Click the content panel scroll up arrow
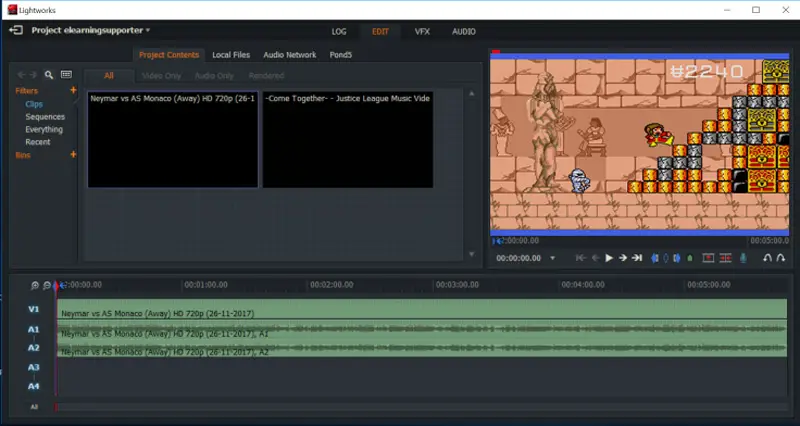The image size is (800, 426). [471, 94]
